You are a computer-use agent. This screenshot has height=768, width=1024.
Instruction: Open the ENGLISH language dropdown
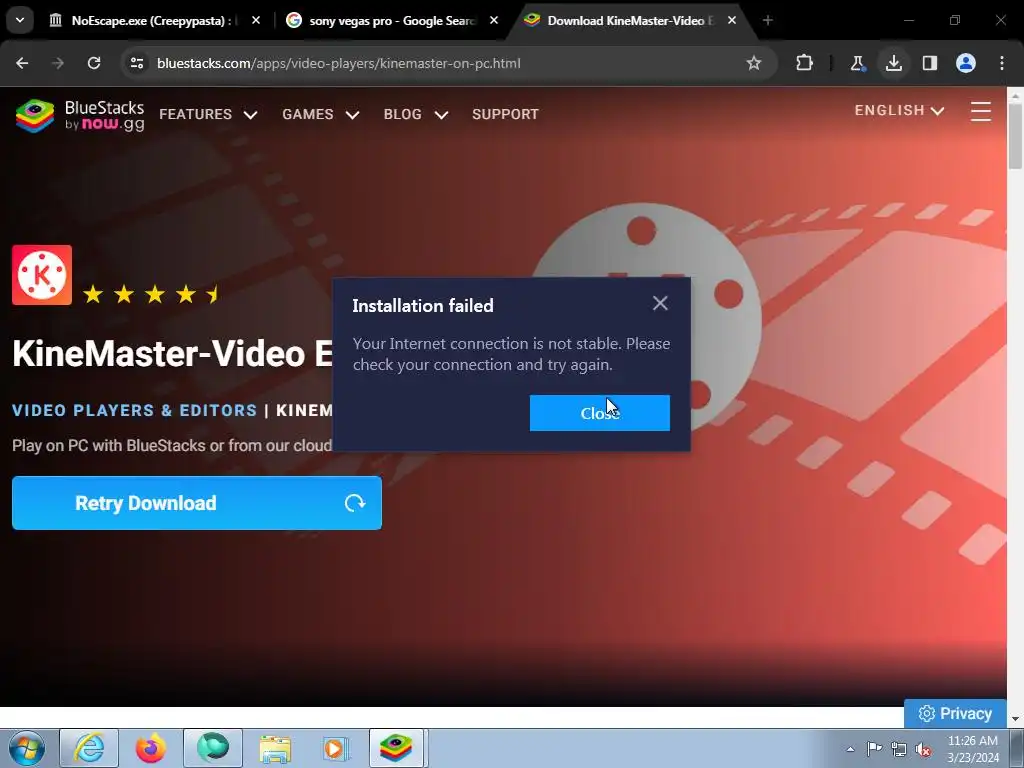[899, 110]
